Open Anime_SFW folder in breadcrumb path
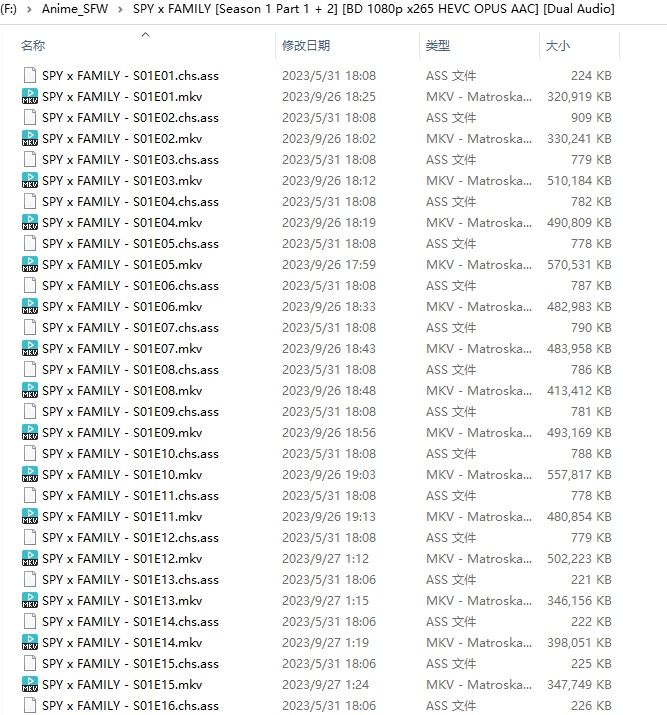The image size is (667, 715). coord(75,9)
